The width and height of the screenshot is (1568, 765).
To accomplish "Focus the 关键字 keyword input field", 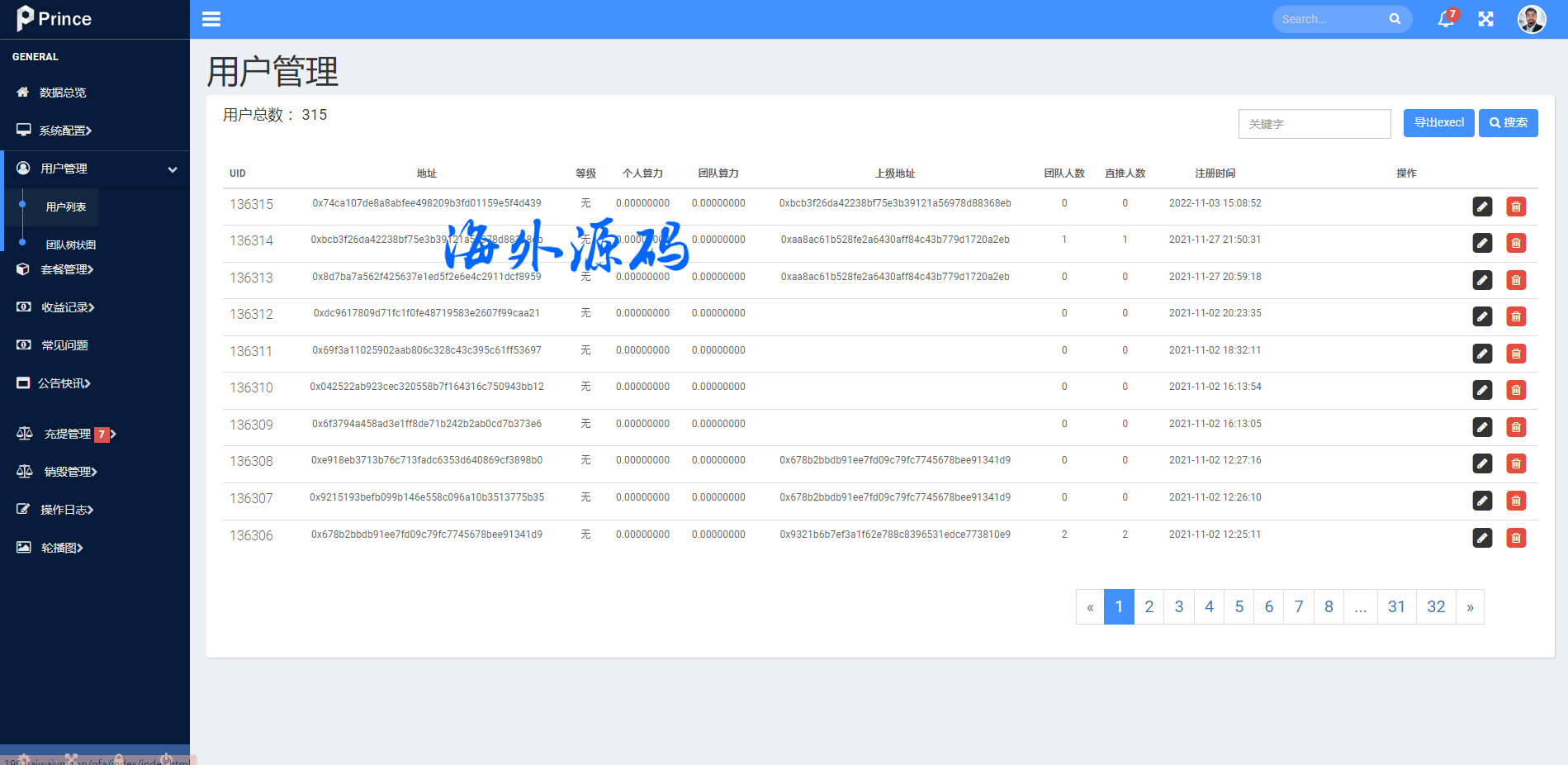I will [x=1314, y=124].
